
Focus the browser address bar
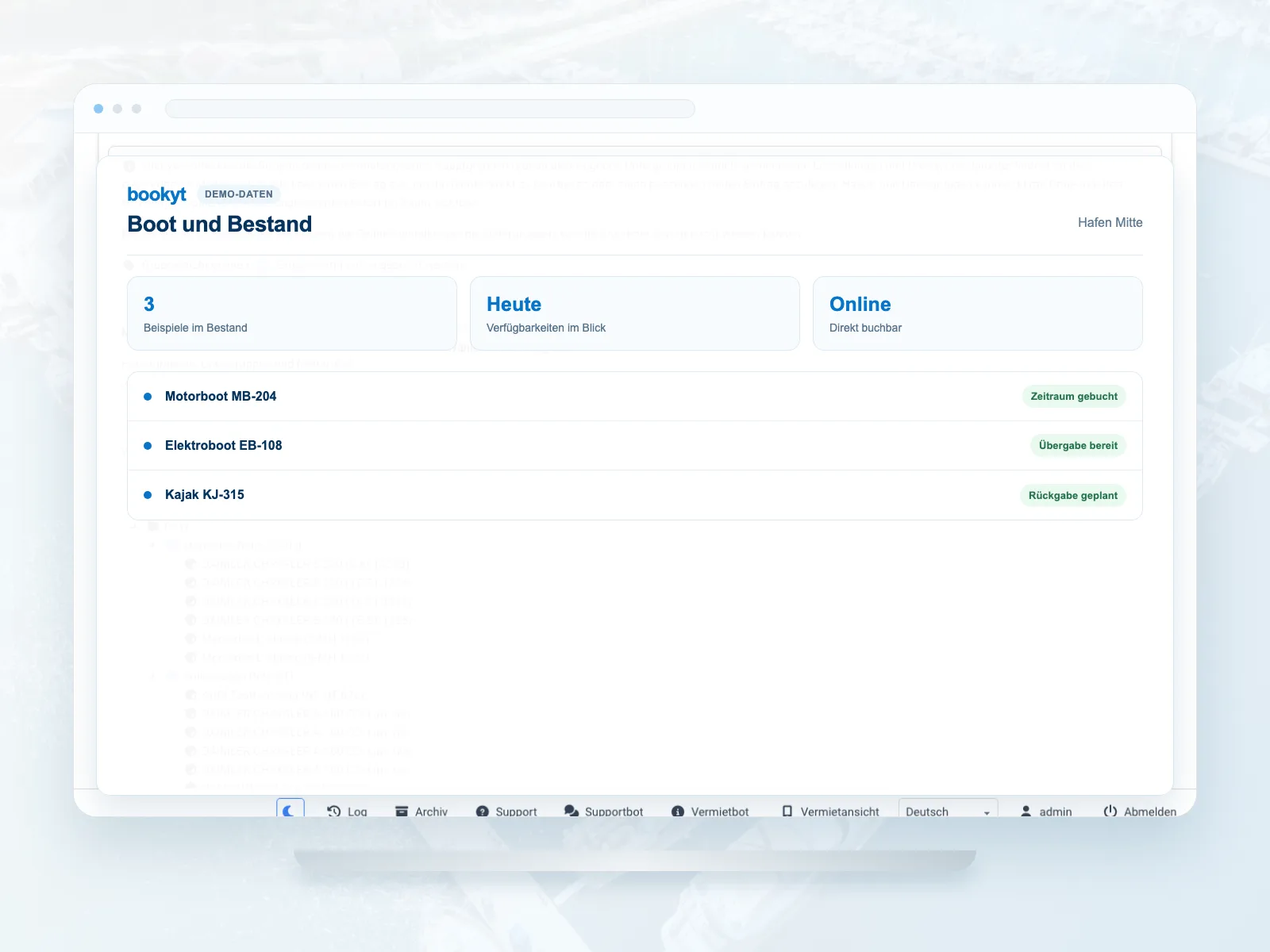(430, 109)
